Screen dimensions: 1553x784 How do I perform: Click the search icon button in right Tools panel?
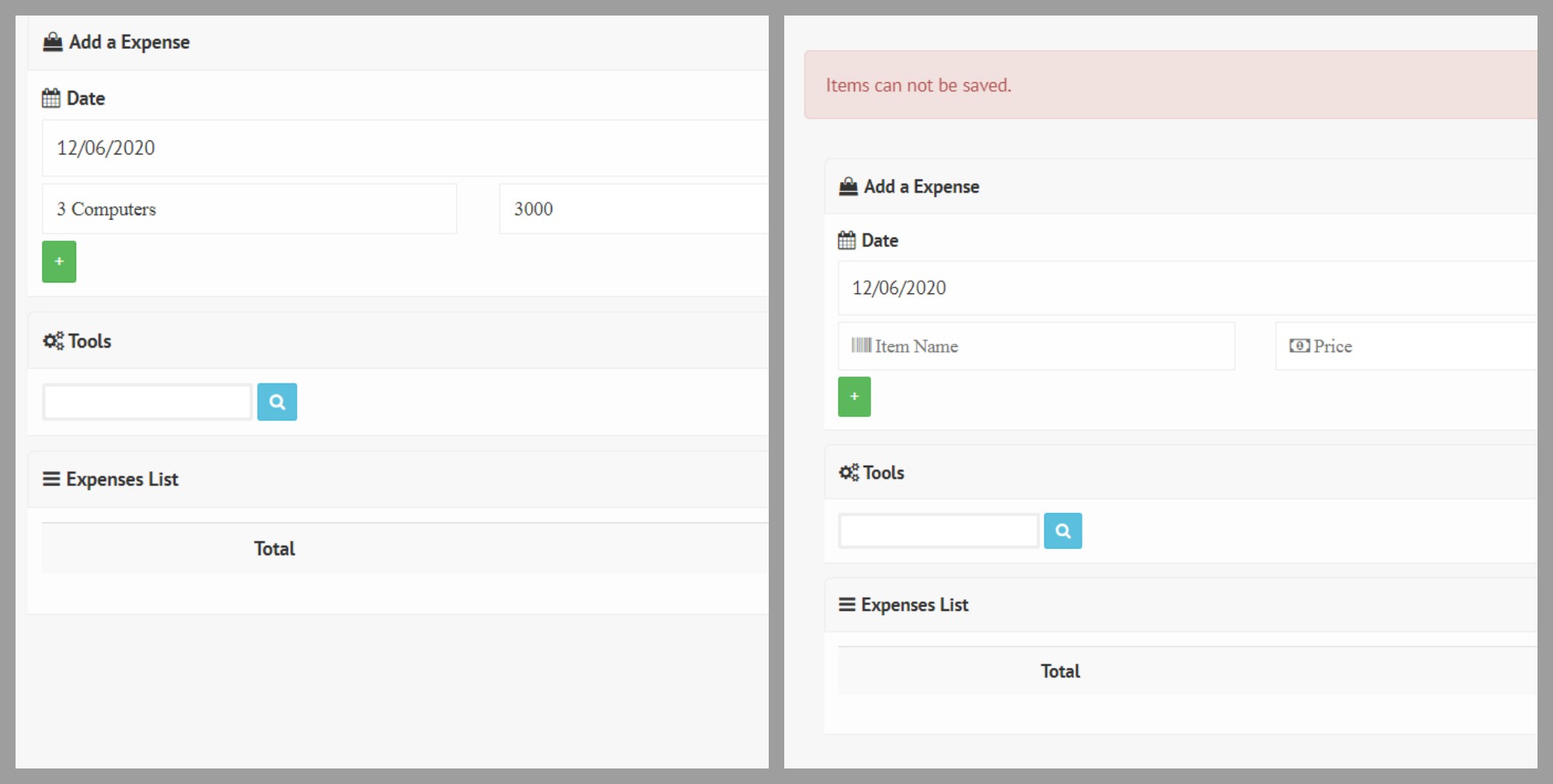click(1062, 531)
